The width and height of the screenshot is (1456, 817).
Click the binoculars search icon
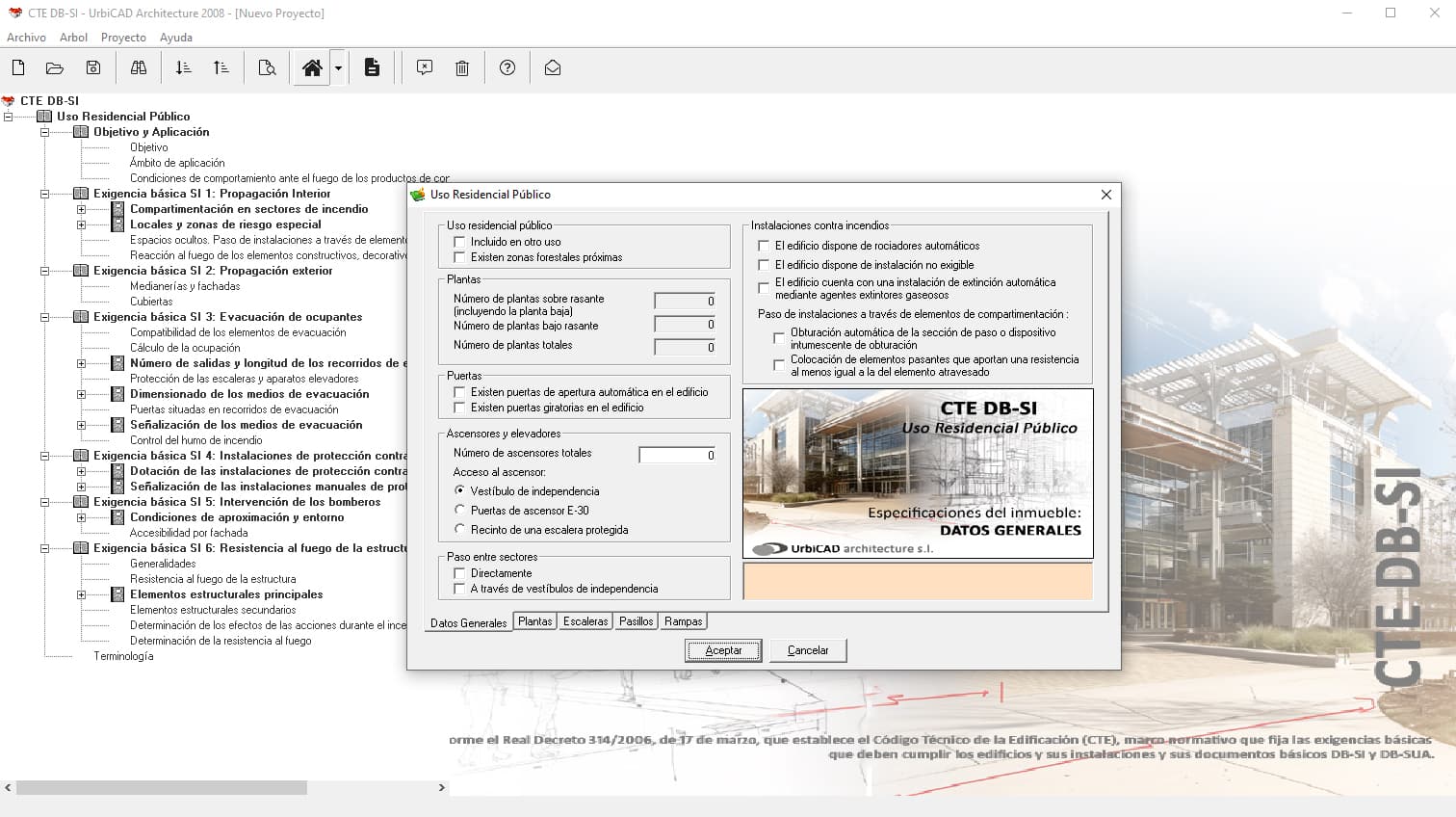pyautogui.click(x=139, y=67)
